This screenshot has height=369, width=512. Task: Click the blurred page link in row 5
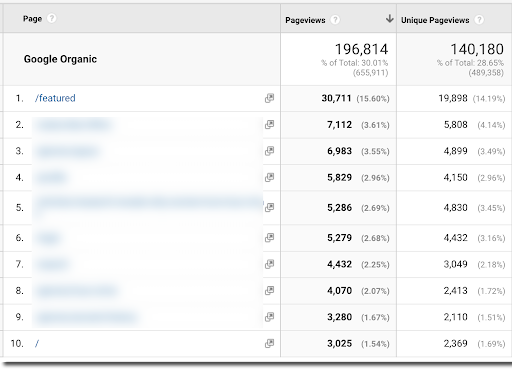point(149,203)
